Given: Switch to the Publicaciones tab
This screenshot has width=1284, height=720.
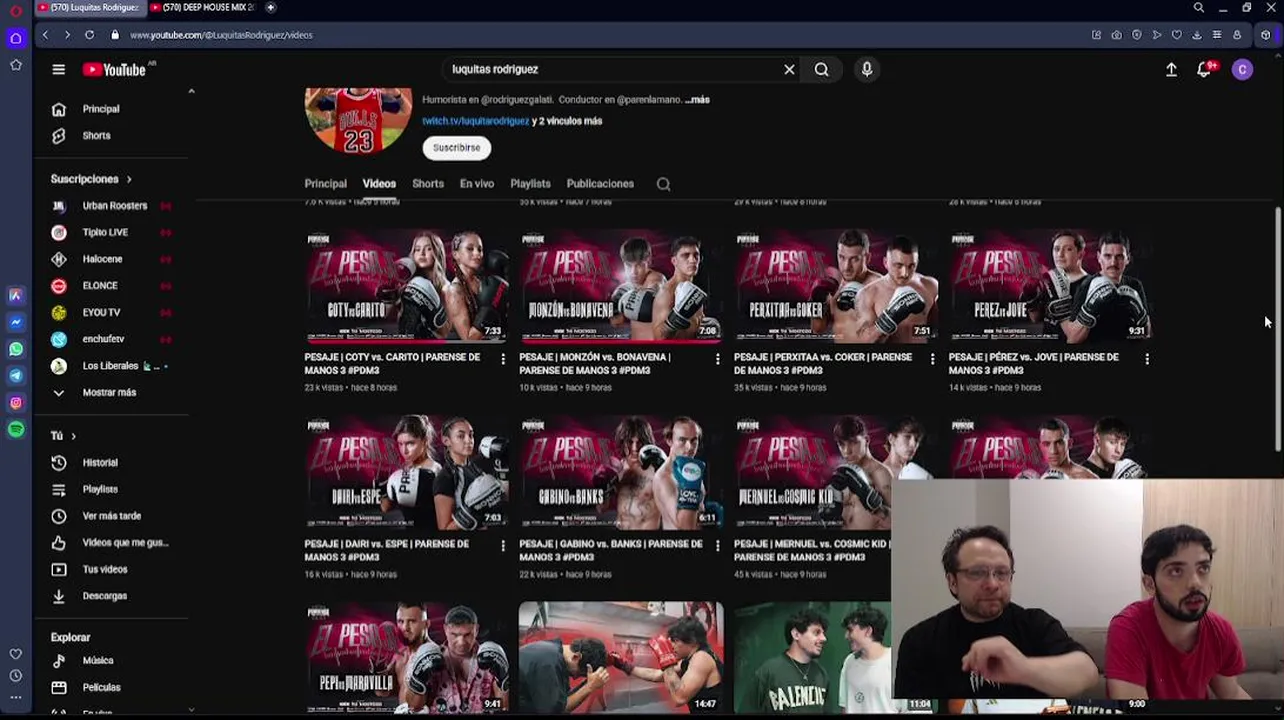Looking at the screenshot, I should coord(600,184).
